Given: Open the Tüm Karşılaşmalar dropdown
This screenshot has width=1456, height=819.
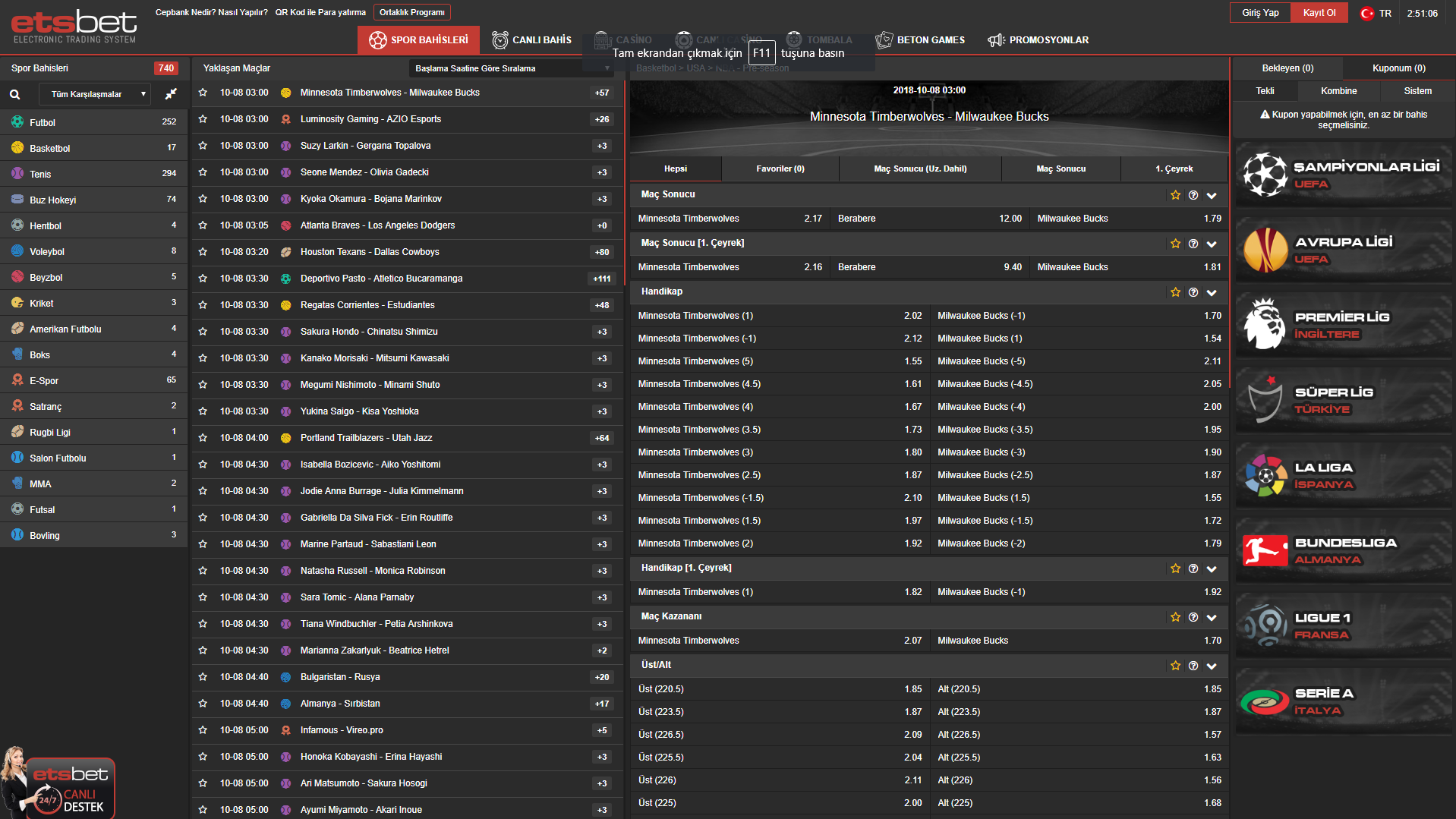Looking at the screenshot, I should (x=98, y=94).
